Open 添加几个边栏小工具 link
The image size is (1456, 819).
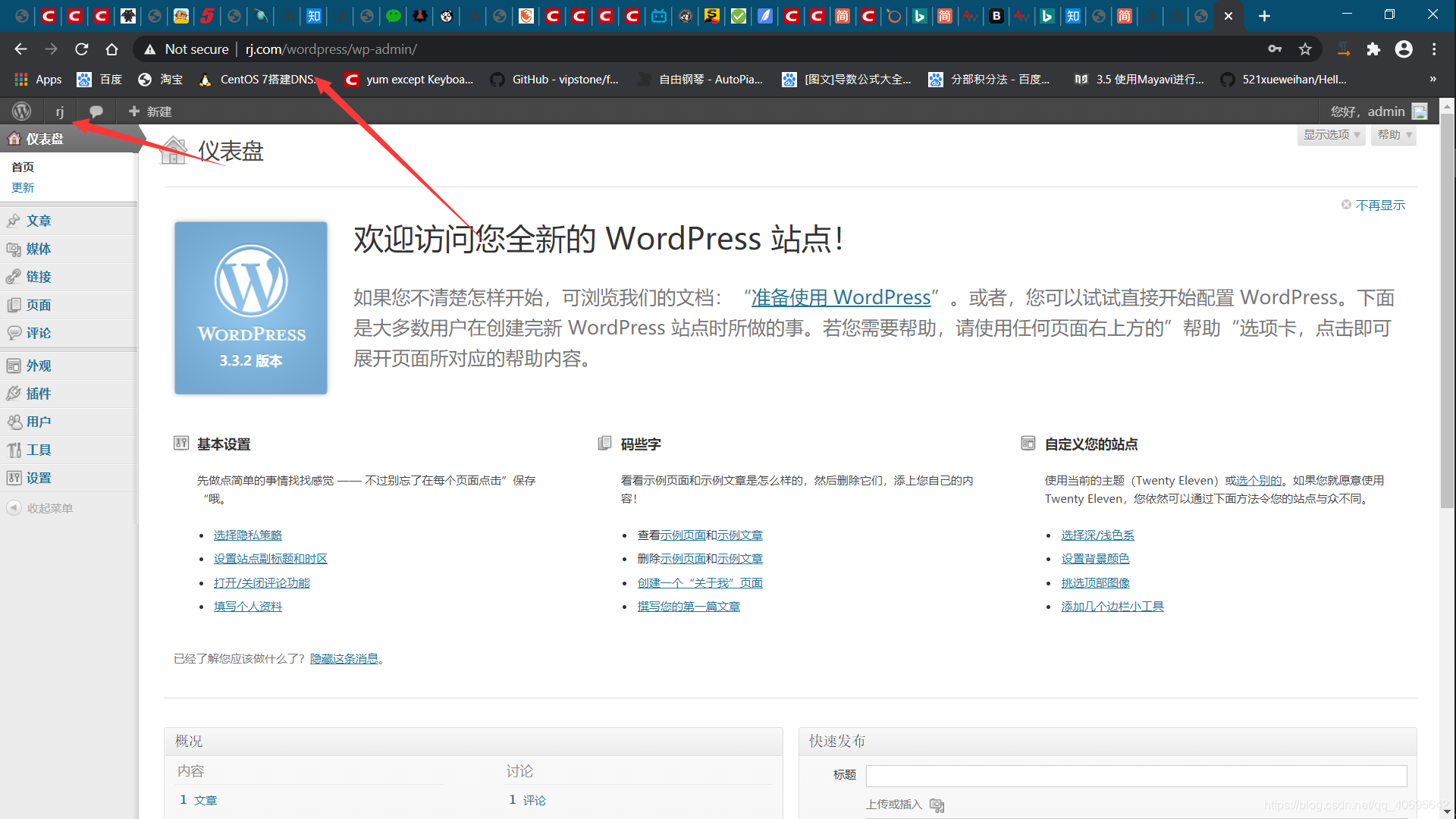coord(1112,607)
